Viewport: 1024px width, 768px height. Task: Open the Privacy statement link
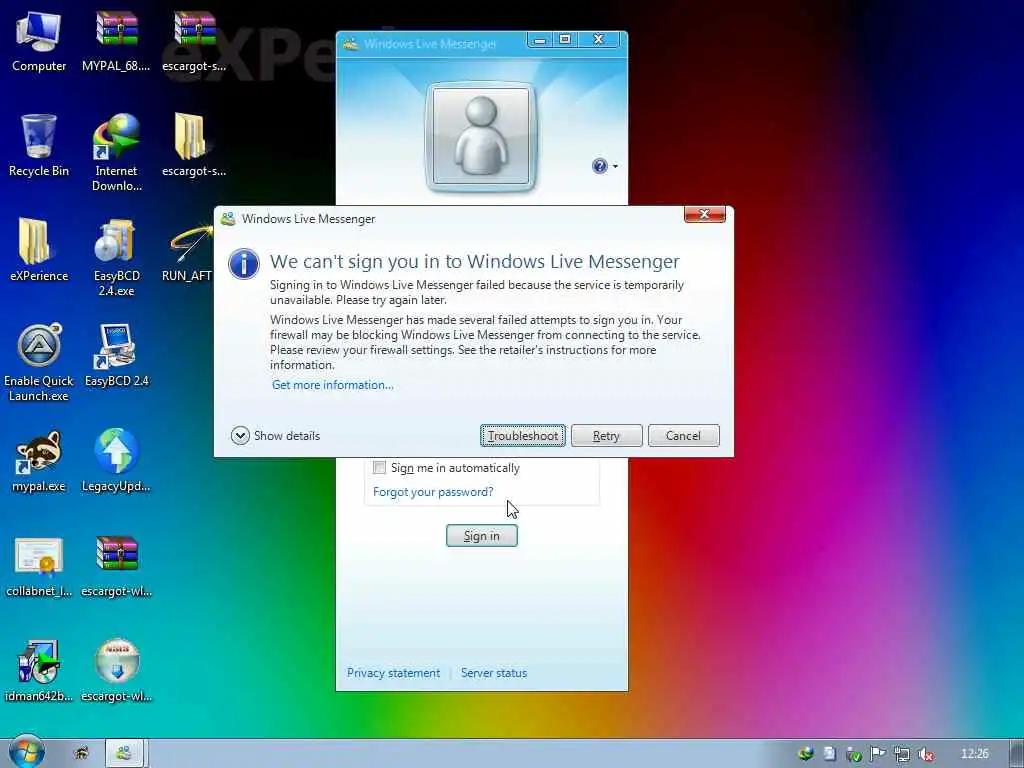(x=393, y=673)
